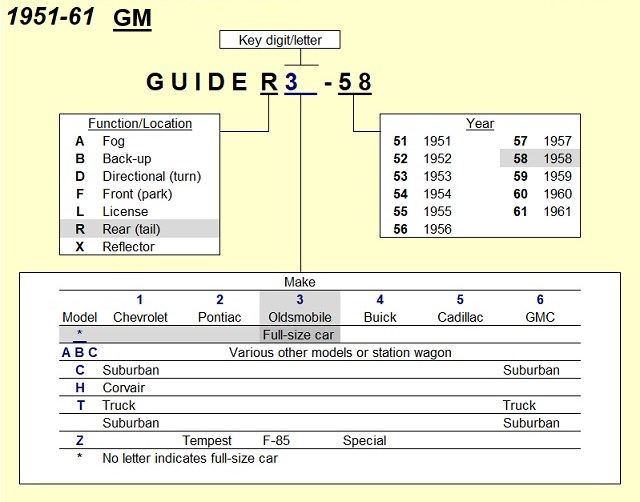Click 'No letter indicates full-size car' footnote
The image size is (640, 502).
190,458
